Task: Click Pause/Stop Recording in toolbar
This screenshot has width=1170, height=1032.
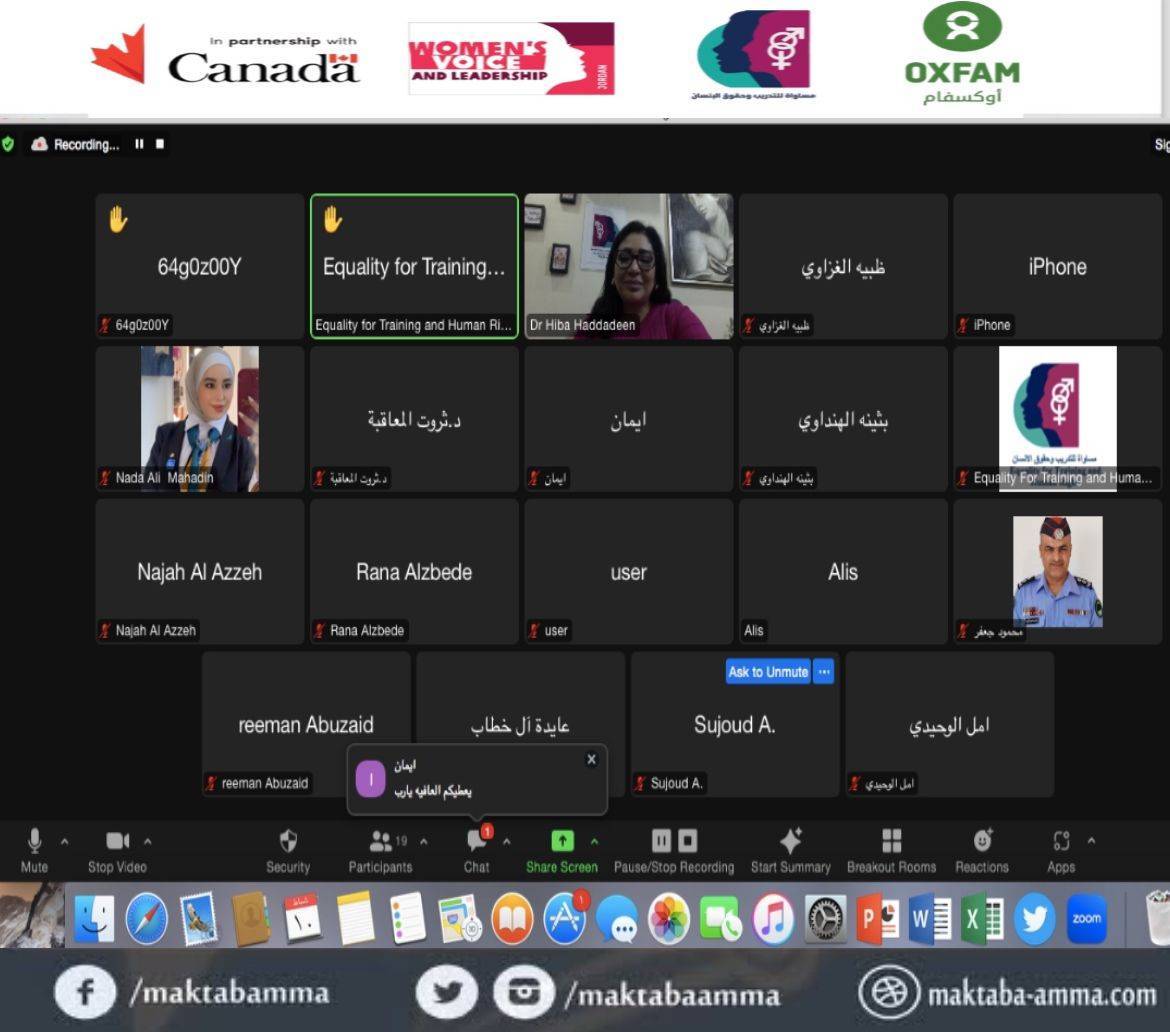Action: point(674,841)
